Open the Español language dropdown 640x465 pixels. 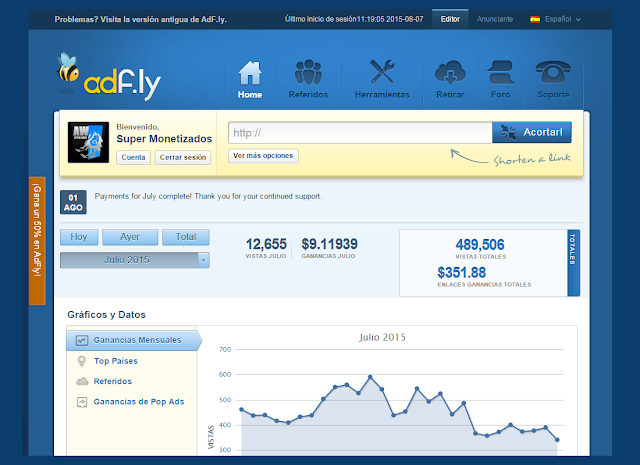tap(555, 19)
